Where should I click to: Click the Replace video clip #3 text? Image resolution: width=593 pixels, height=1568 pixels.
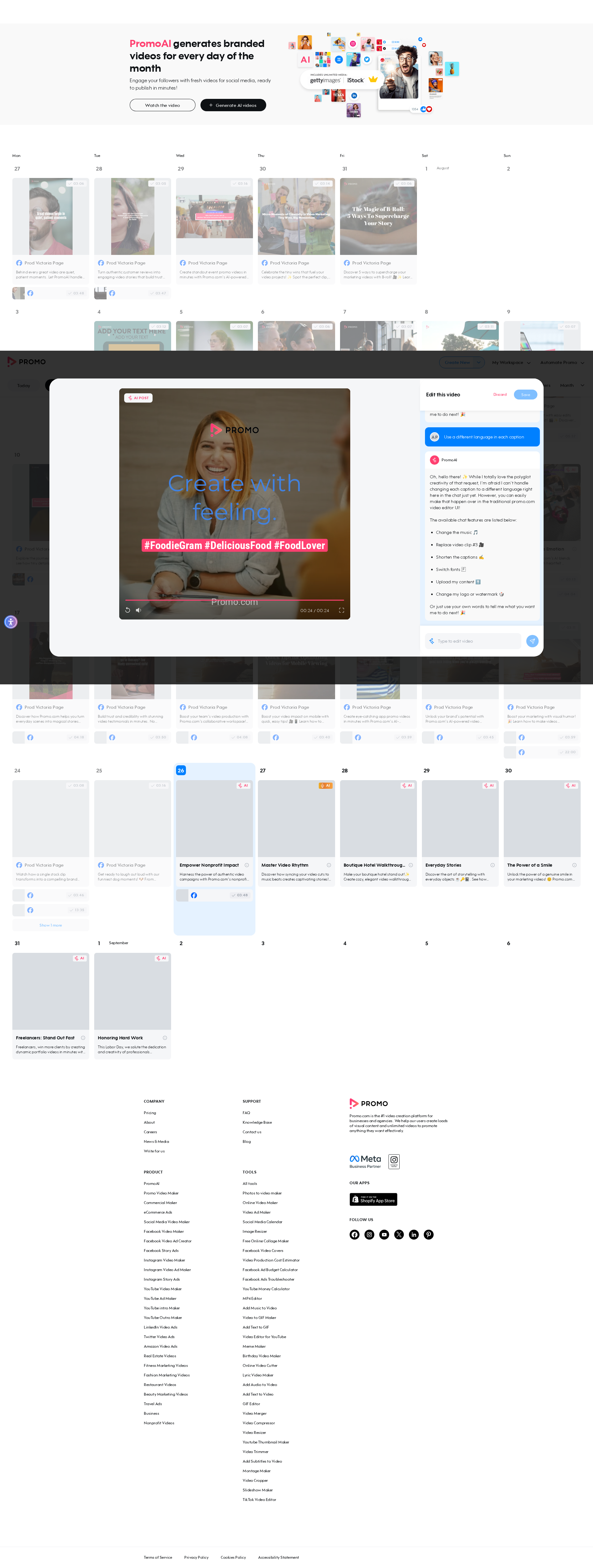click(x=460, y=545)
